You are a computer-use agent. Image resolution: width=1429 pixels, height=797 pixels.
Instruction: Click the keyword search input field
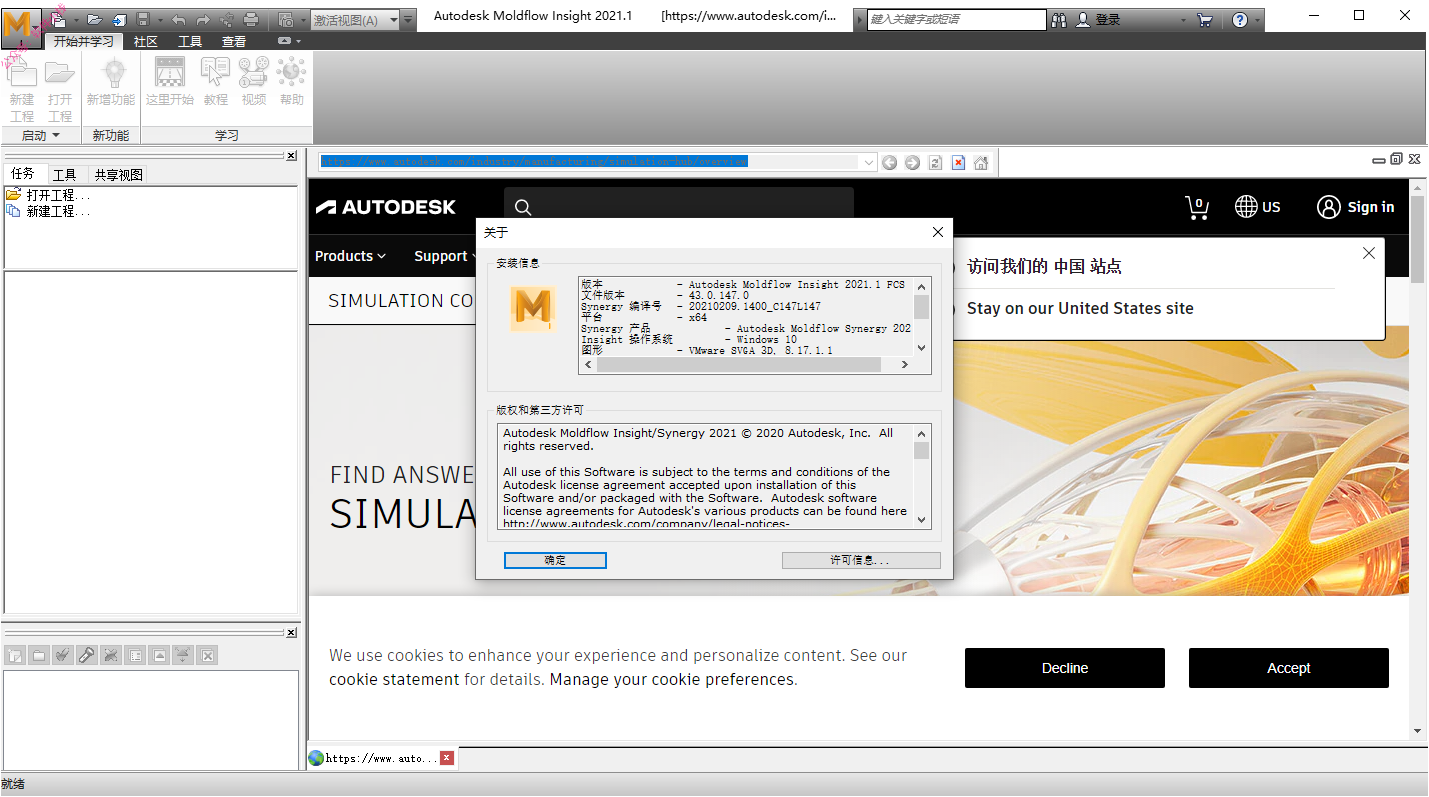[956, 20]
